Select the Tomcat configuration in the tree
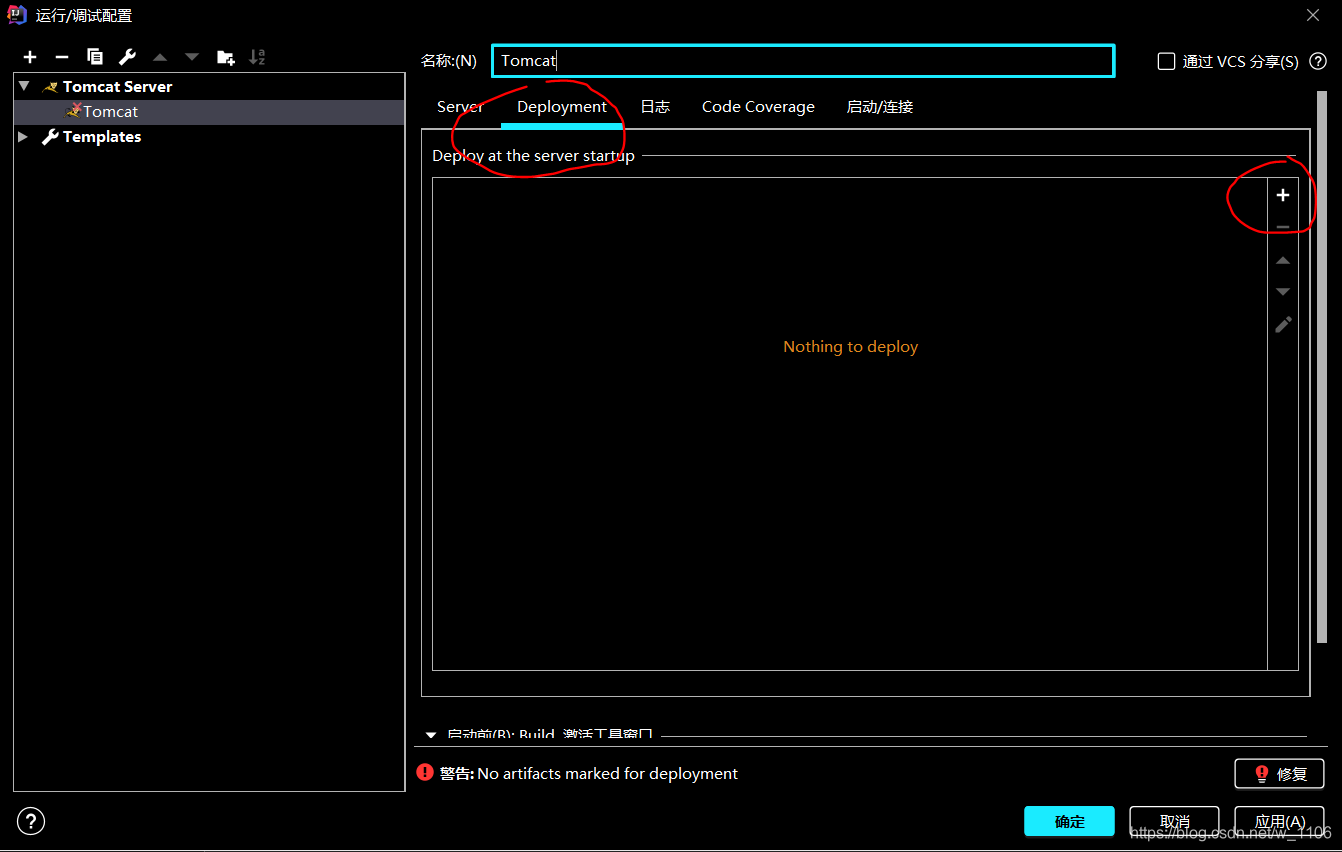Screen dimensions: 1342x852 [111, 111]
